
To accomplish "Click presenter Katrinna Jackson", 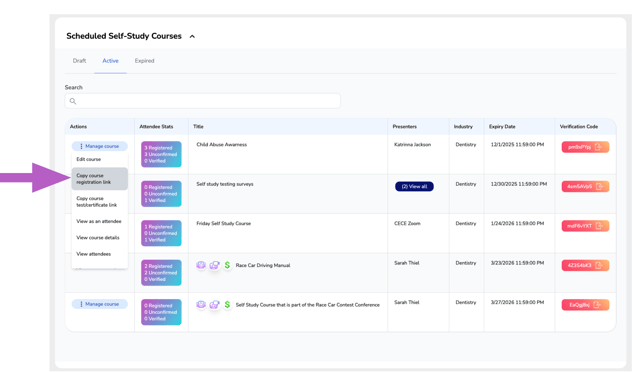I will (413, 145).
